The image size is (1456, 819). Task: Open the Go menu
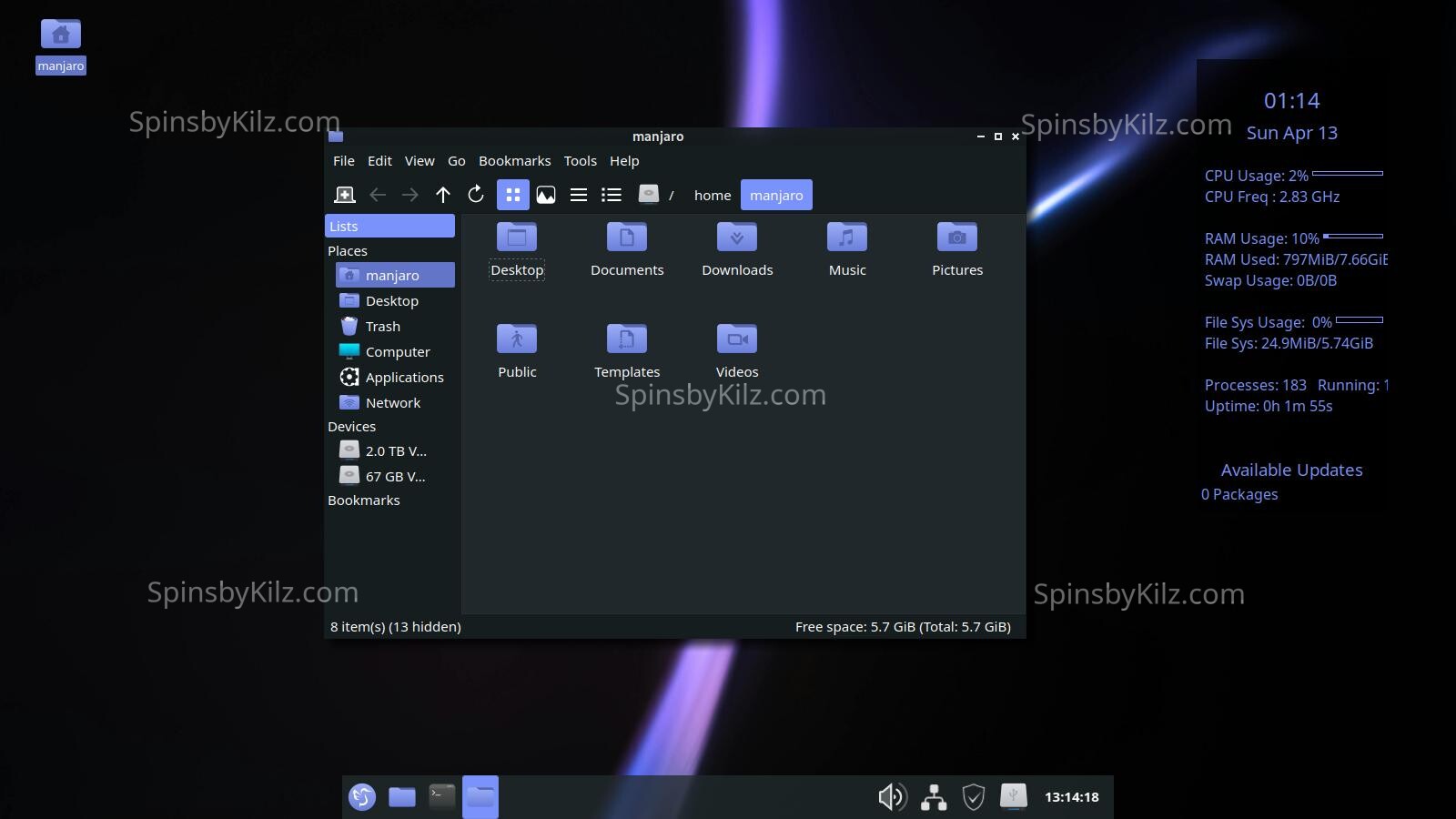457,161
